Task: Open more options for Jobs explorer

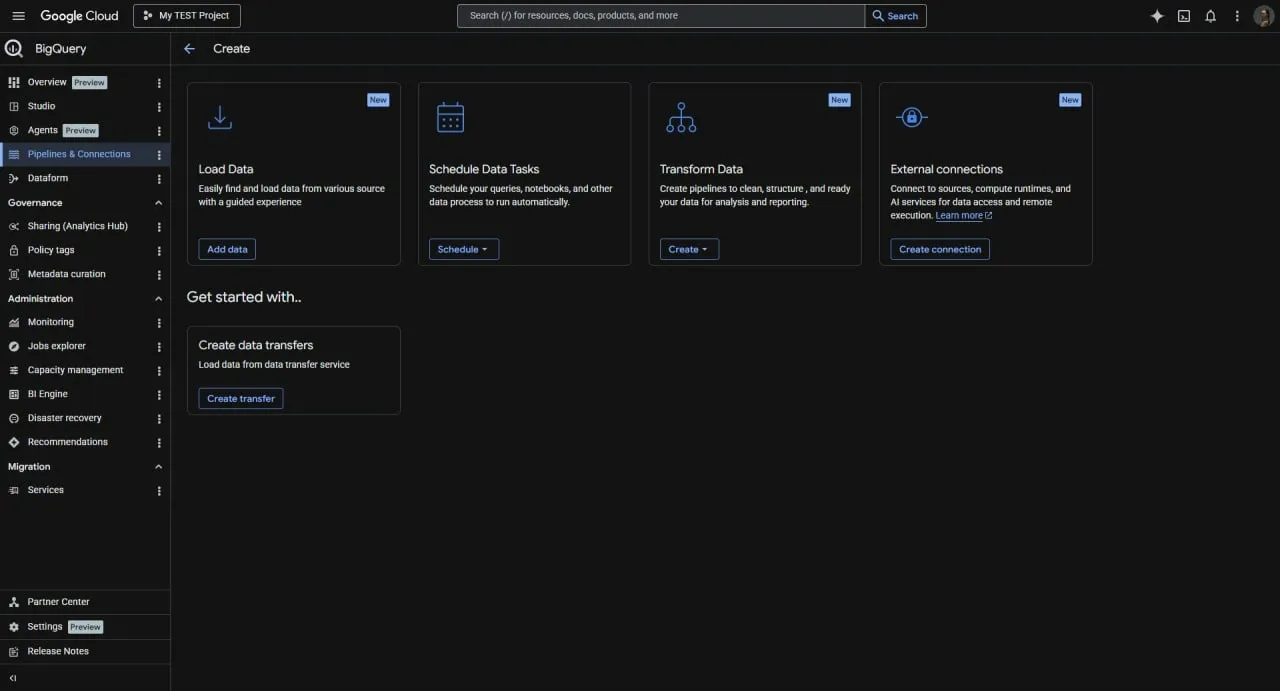Action: click(159, 347)
